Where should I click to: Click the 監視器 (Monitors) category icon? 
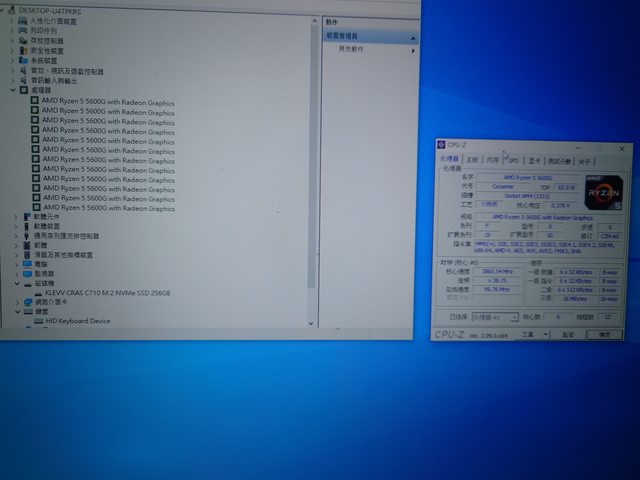click(x=26, y=273)
